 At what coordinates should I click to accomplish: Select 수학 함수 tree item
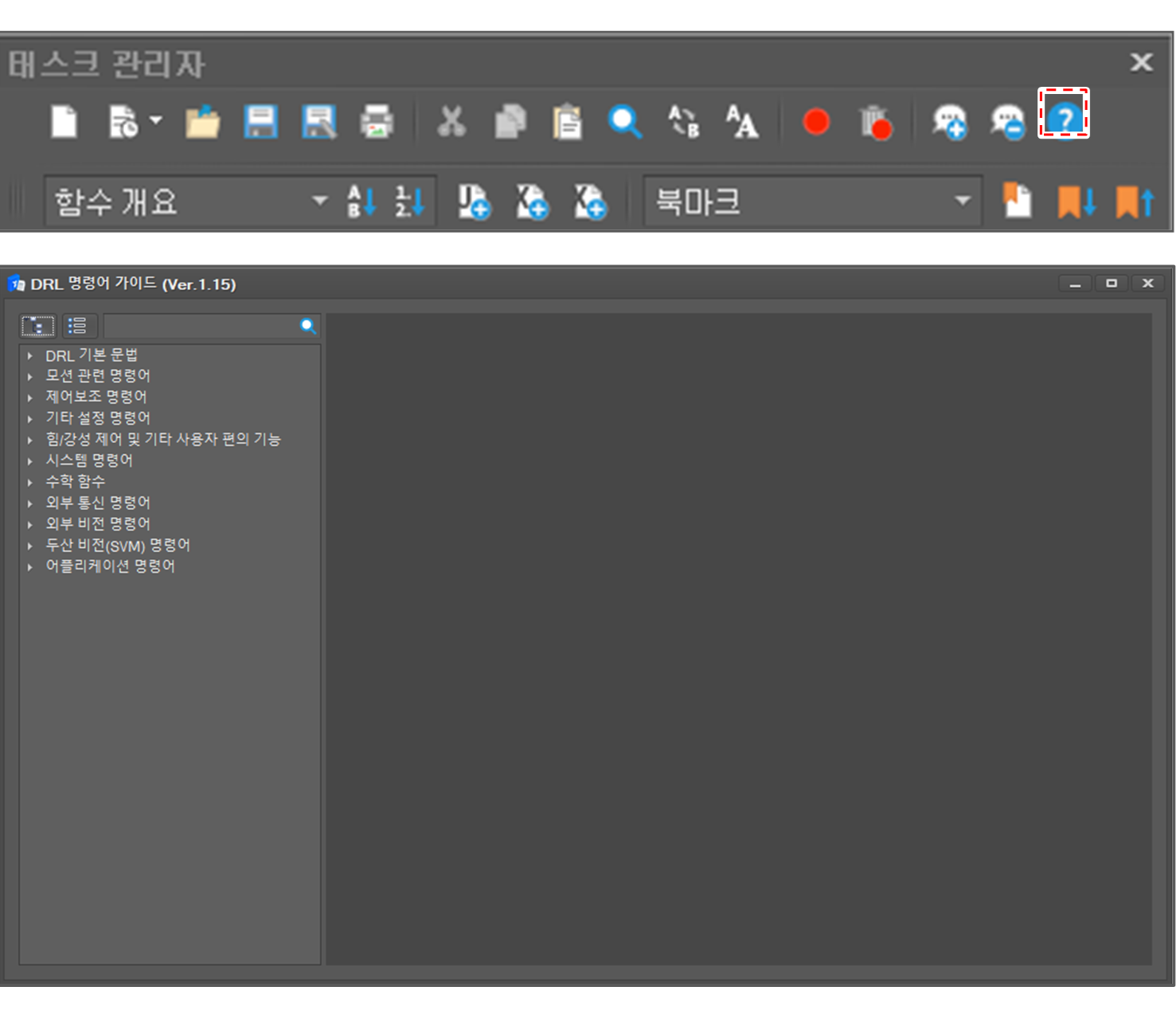[75, 481]
